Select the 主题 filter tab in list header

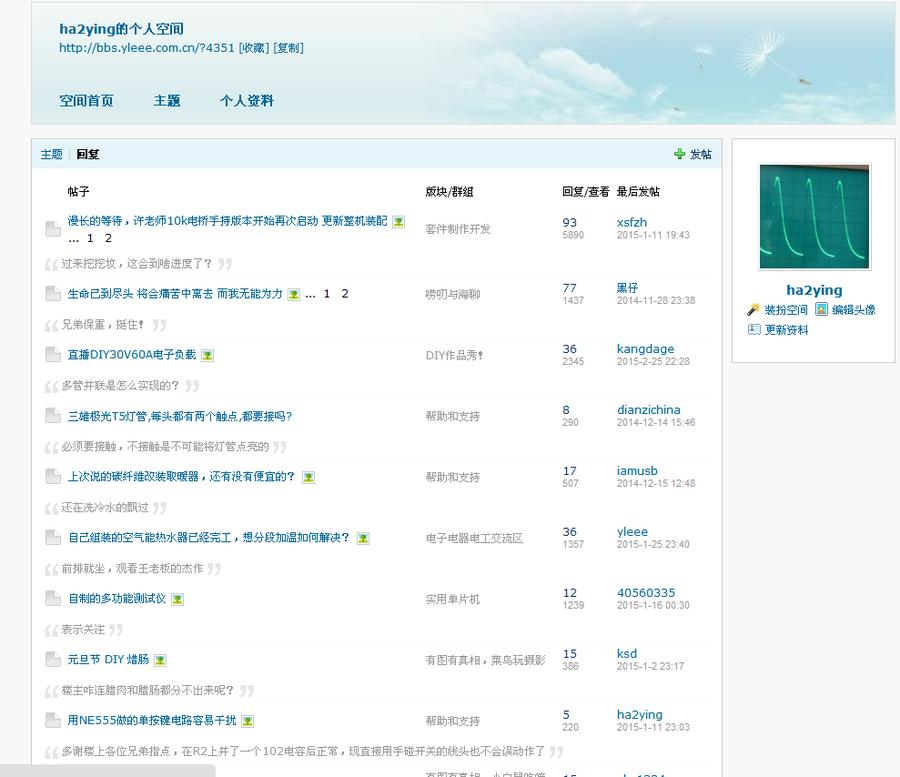51,154
